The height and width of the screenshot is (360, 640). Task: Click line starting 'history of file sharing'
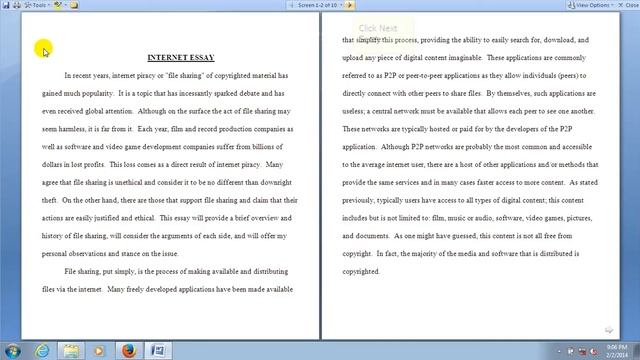(x=164, y=236)
